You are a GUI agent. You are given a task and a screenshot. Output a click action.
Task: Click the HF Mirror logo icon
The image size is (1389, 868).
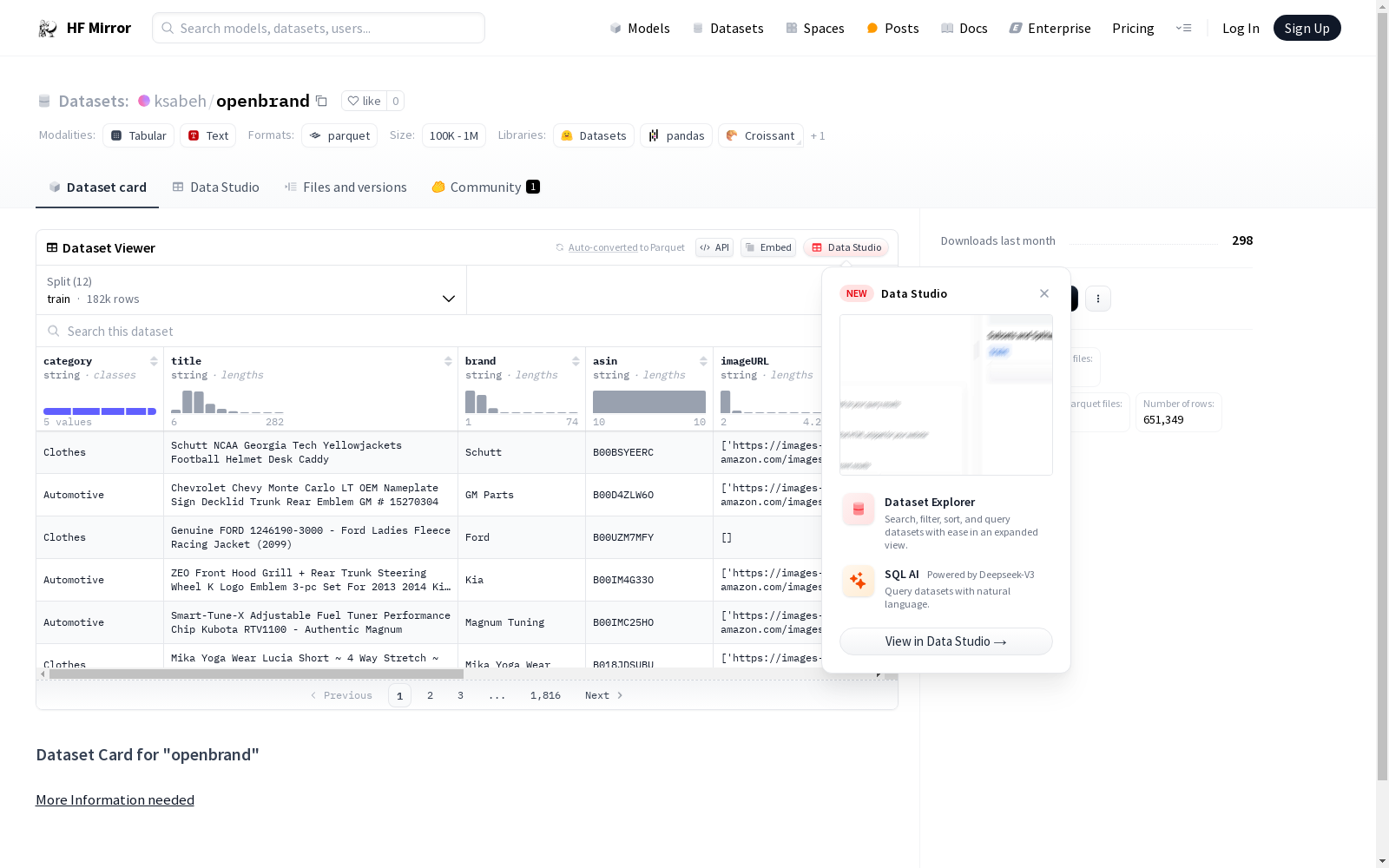pos(48,28)
